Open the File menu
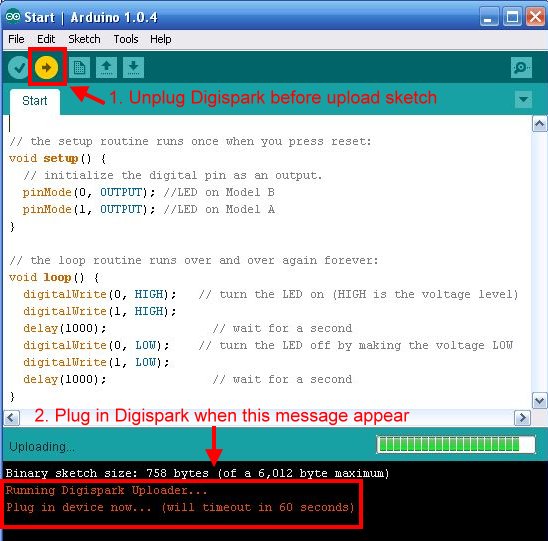 point(16,39)
